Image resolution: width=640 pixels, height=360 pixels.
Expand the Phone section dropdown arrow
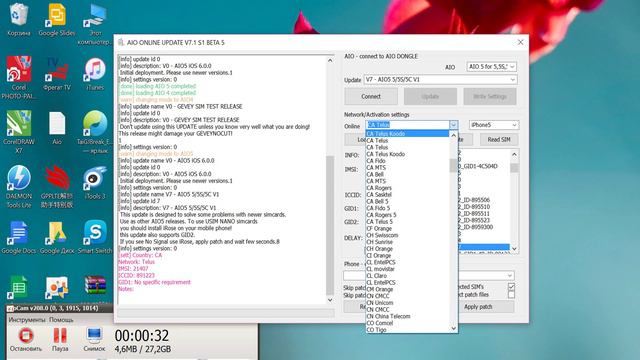(509, 276)
